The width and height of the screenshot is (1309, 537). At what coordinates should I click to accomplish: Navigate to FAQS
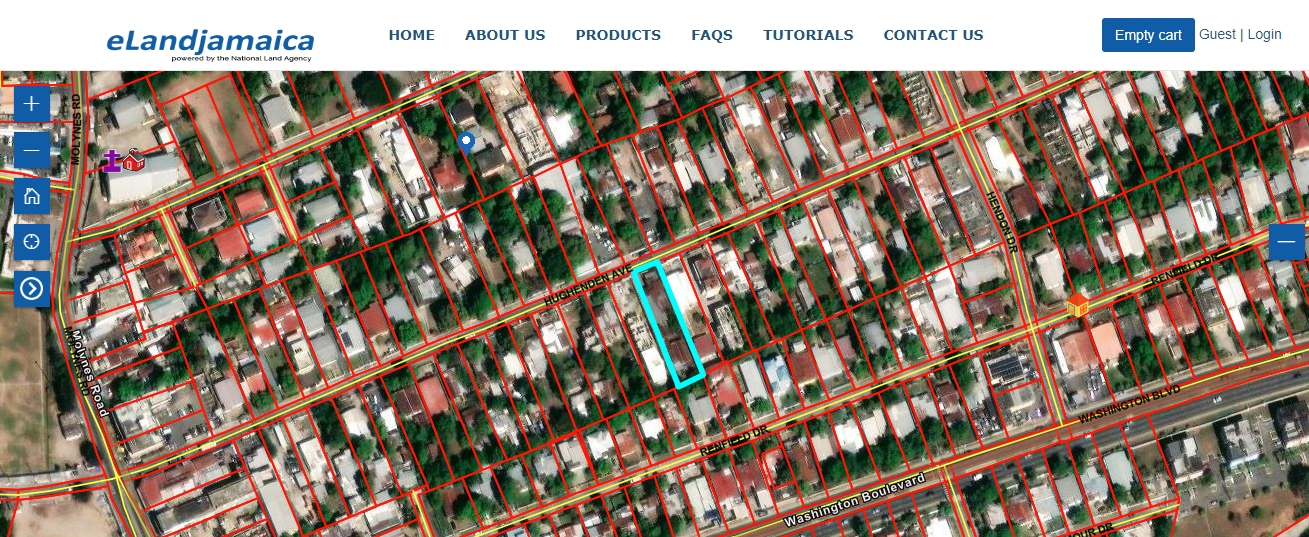click(711, 35)
